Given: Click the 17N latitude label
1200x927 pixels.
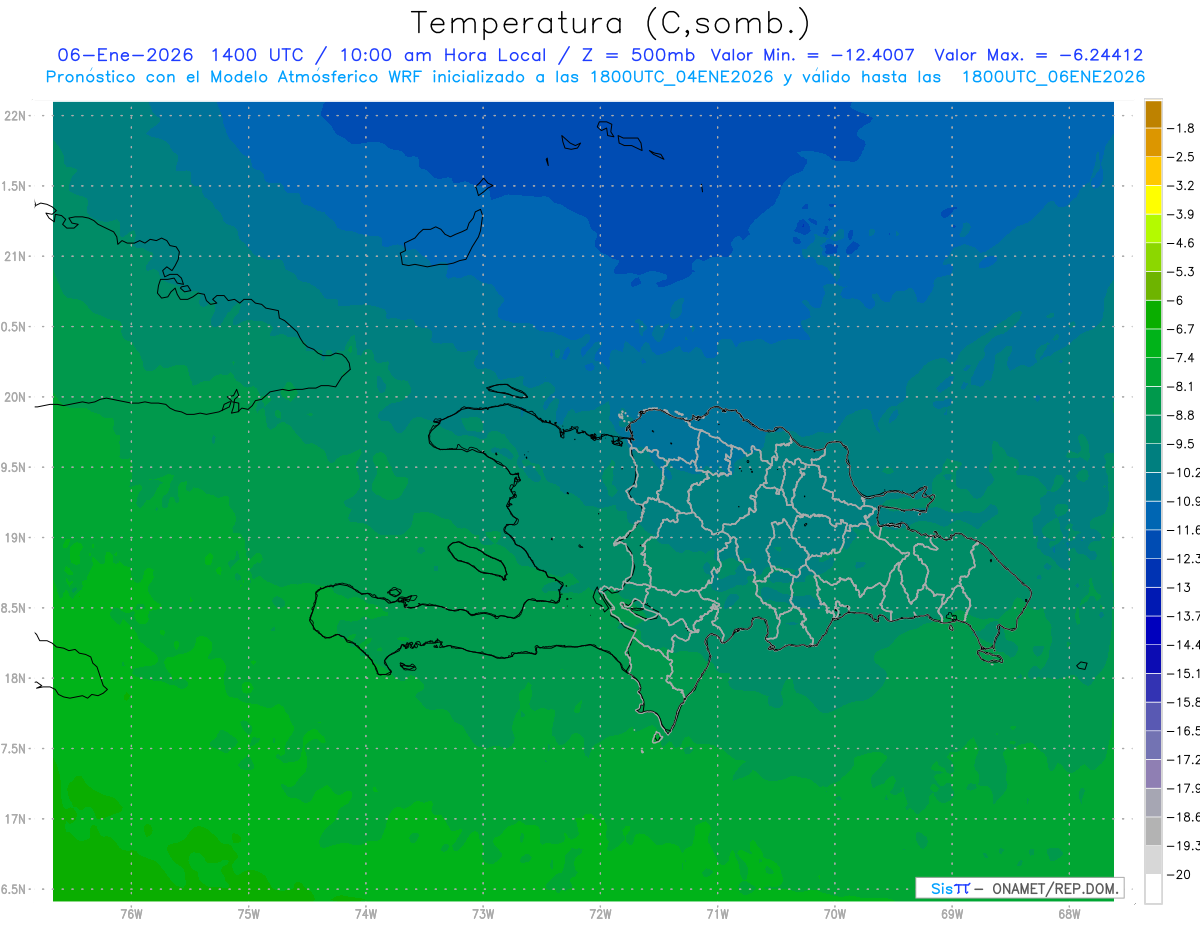Looking at the screenshot, I should 15,819.
